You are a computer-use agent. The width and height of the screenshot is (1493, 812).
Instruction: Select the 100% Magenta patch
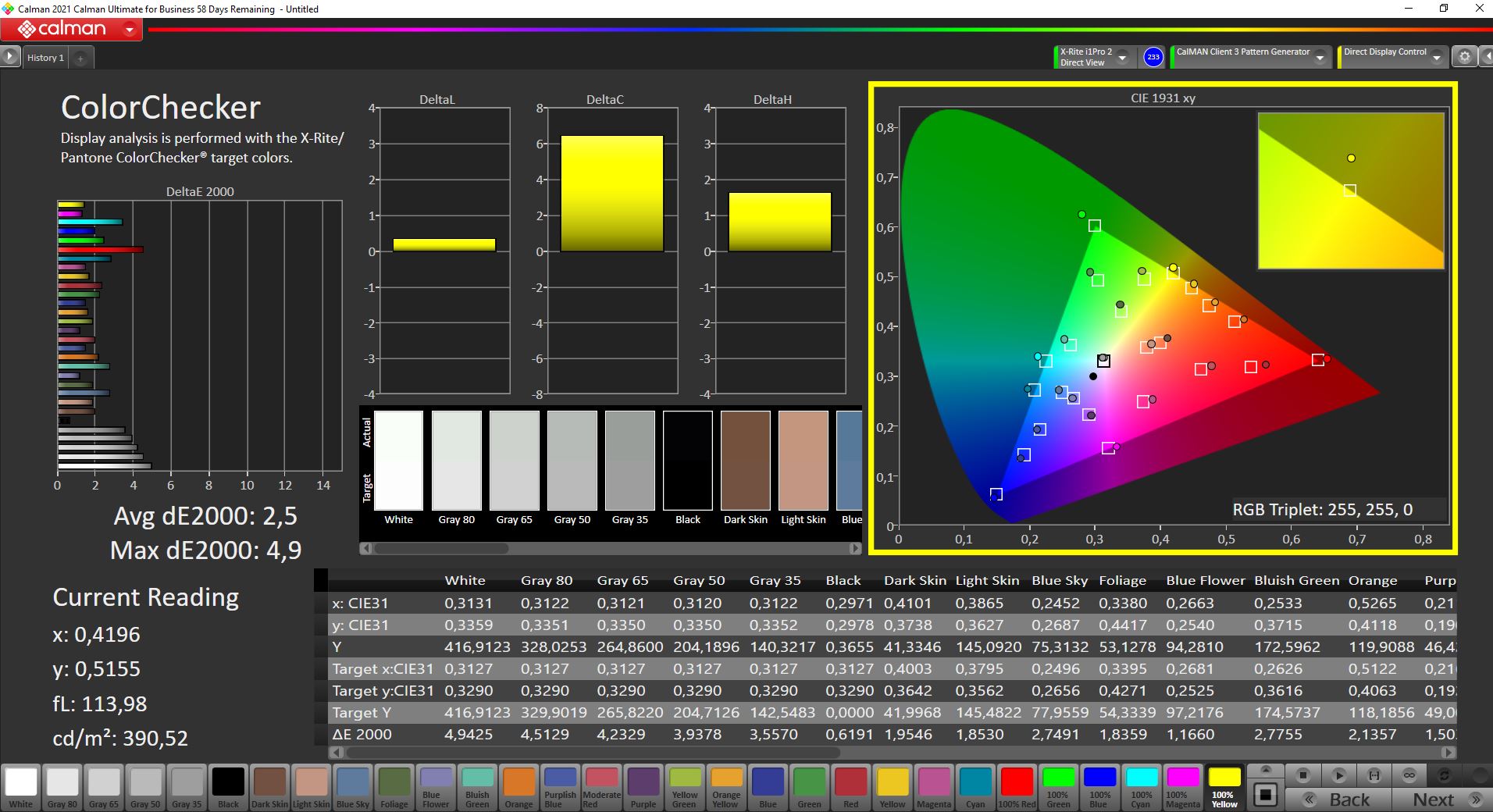1182,787
